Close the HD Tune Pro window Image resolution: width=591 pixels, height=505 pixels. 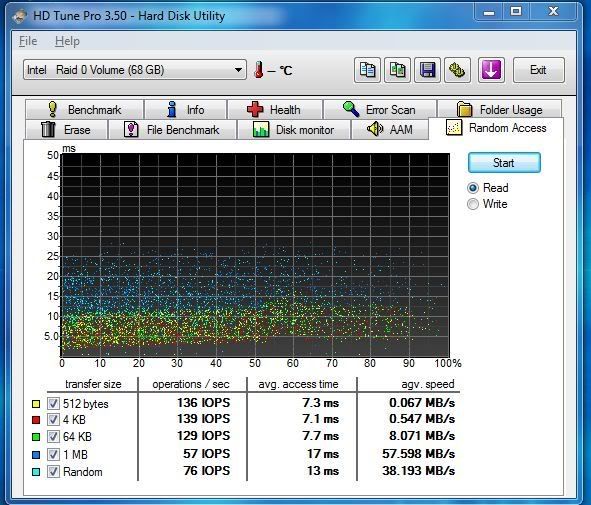coord(553,12)
